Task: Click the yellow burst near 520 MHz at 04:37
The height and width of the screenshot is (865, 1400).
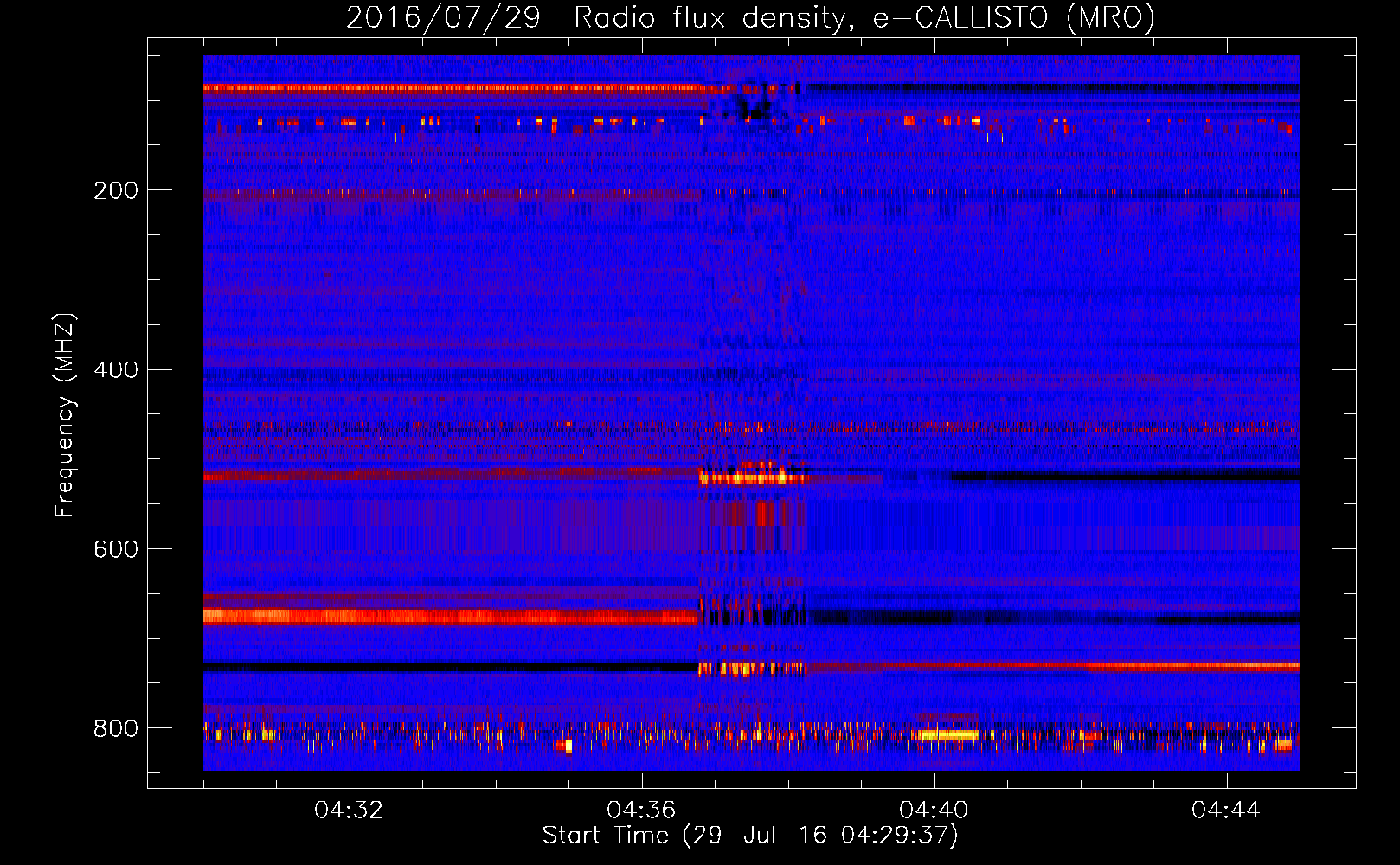Action: click(x=753, y=477)
